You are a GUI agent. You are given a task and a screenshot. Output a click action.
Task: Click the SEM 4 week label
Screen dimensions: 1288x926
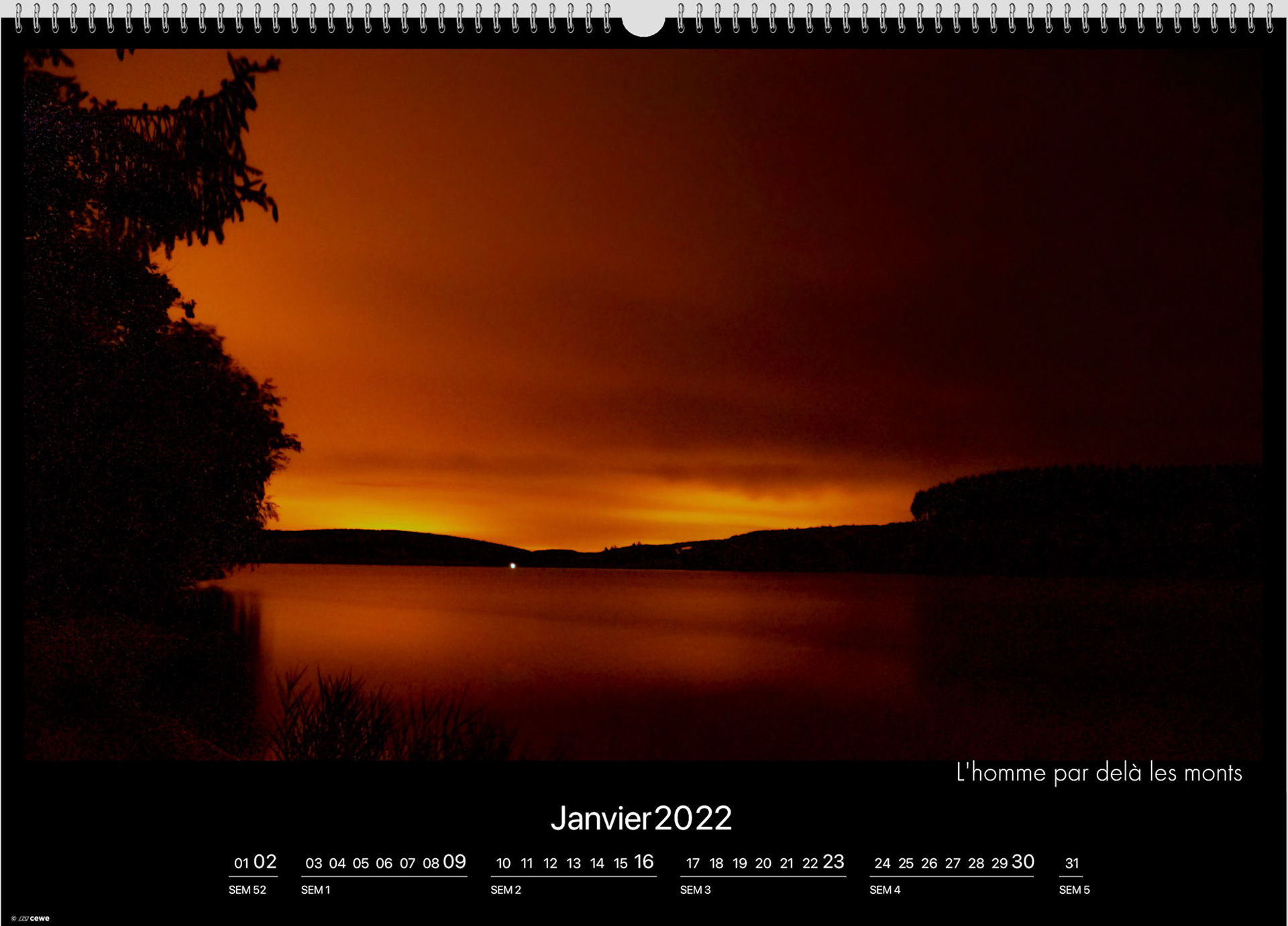pos(885,890)
